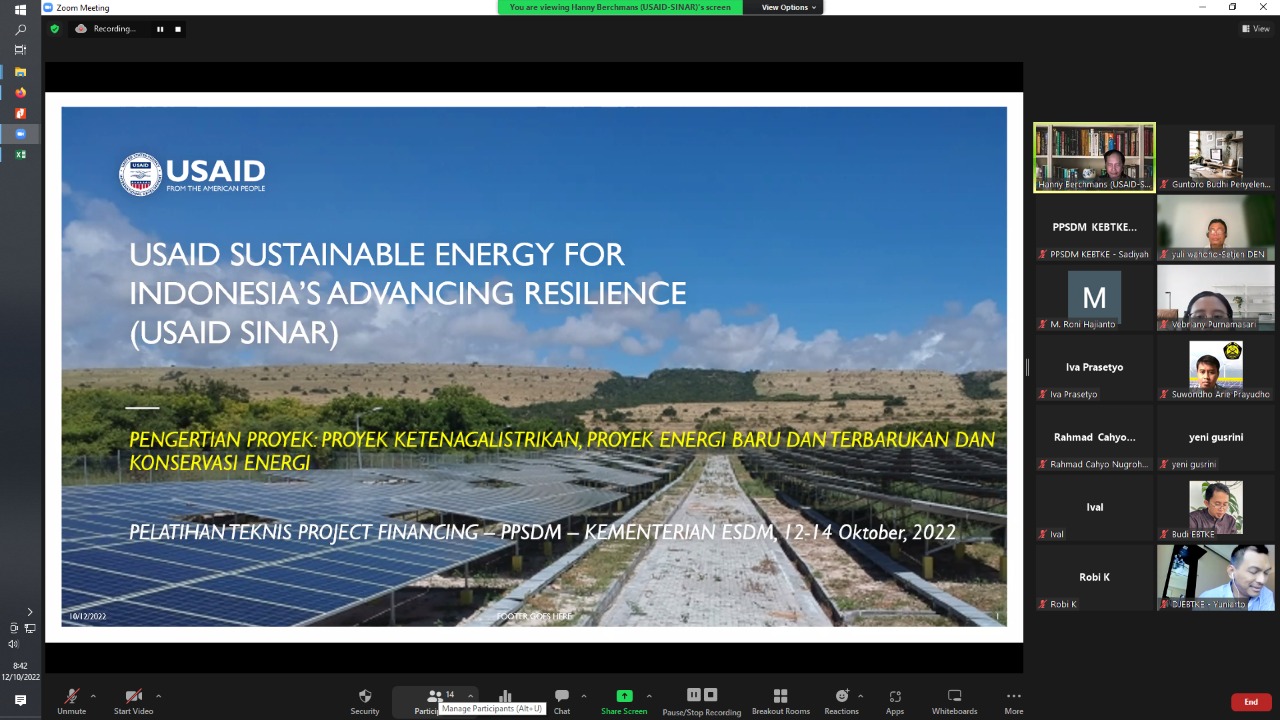Select yeni gusrini participant tile

point(1216,437)
